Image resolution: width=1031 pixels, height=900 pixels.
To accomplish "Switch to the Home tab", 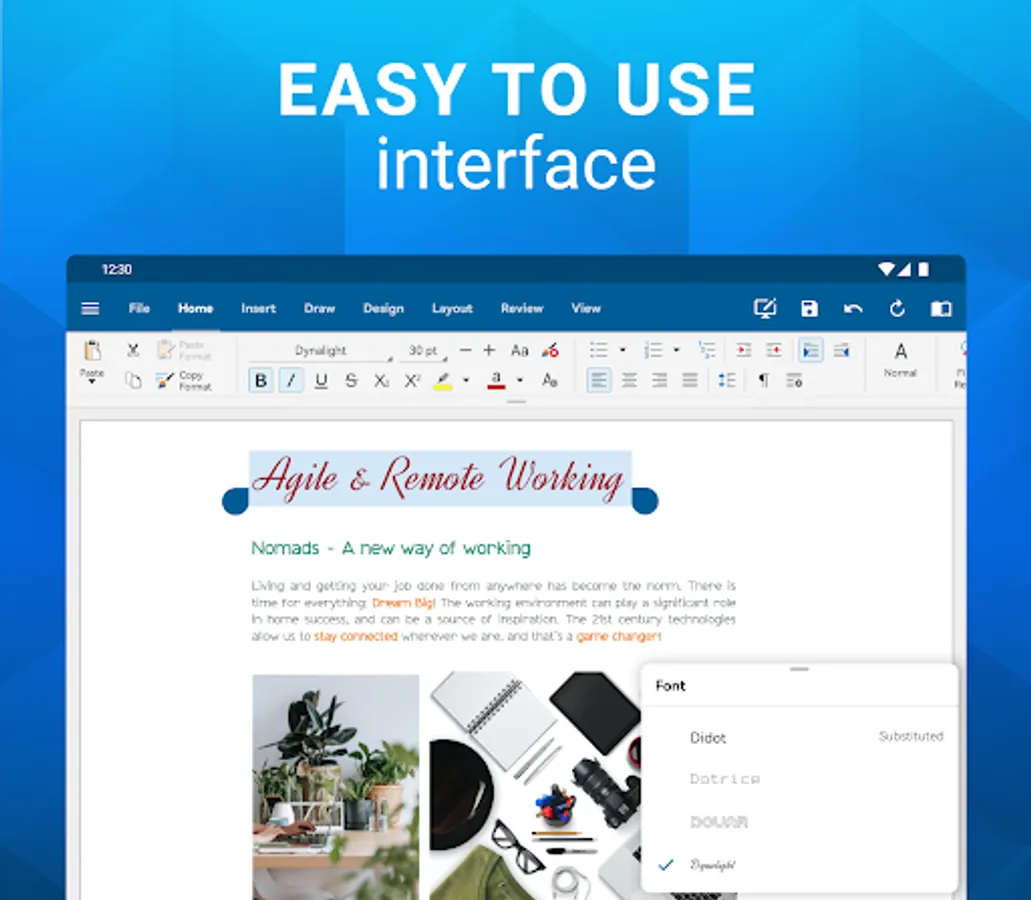I will point(195,308).
